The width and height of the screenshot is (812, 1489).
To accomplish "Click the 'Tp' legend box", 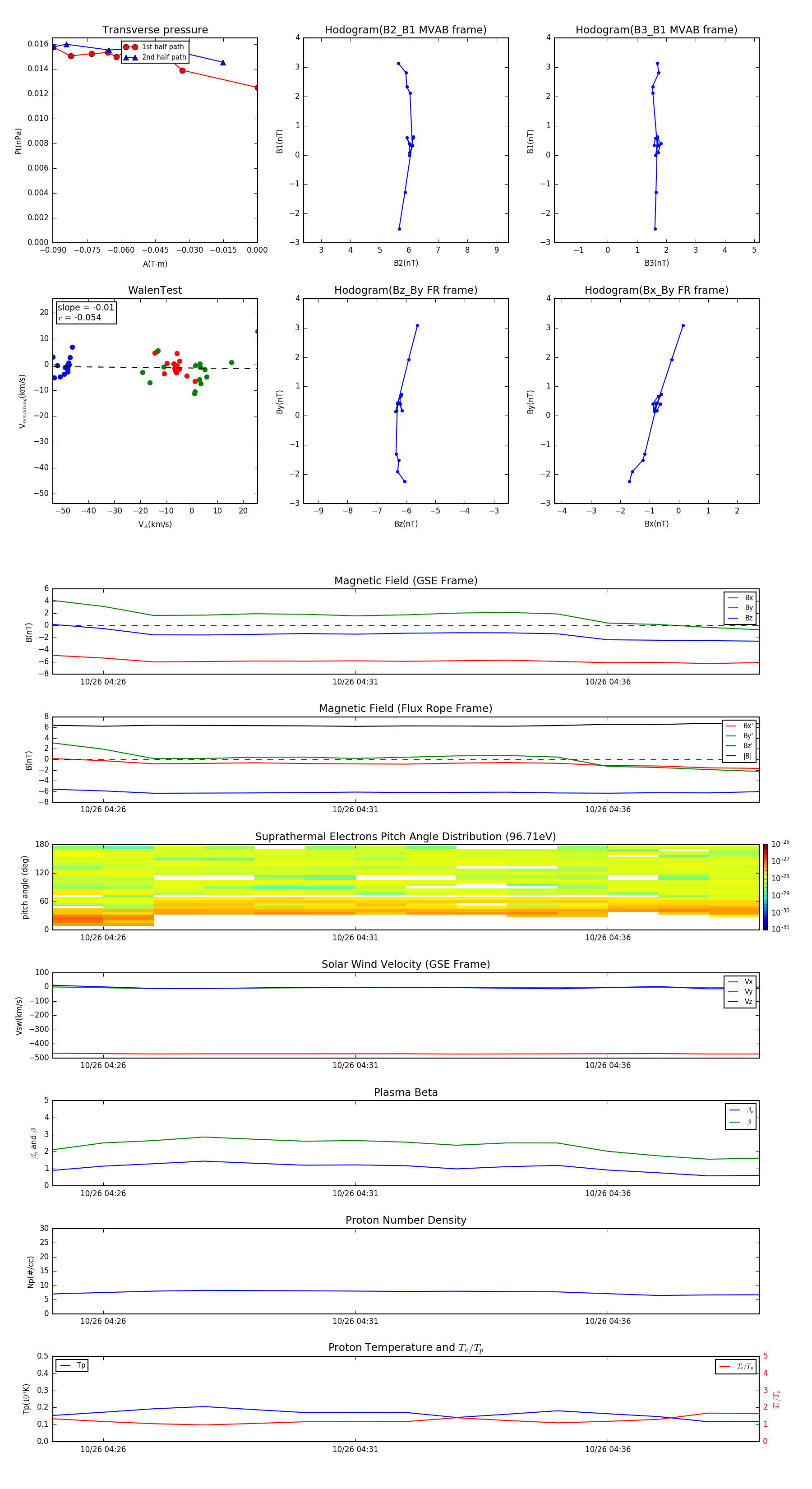I will click(x=72, y=1365).
